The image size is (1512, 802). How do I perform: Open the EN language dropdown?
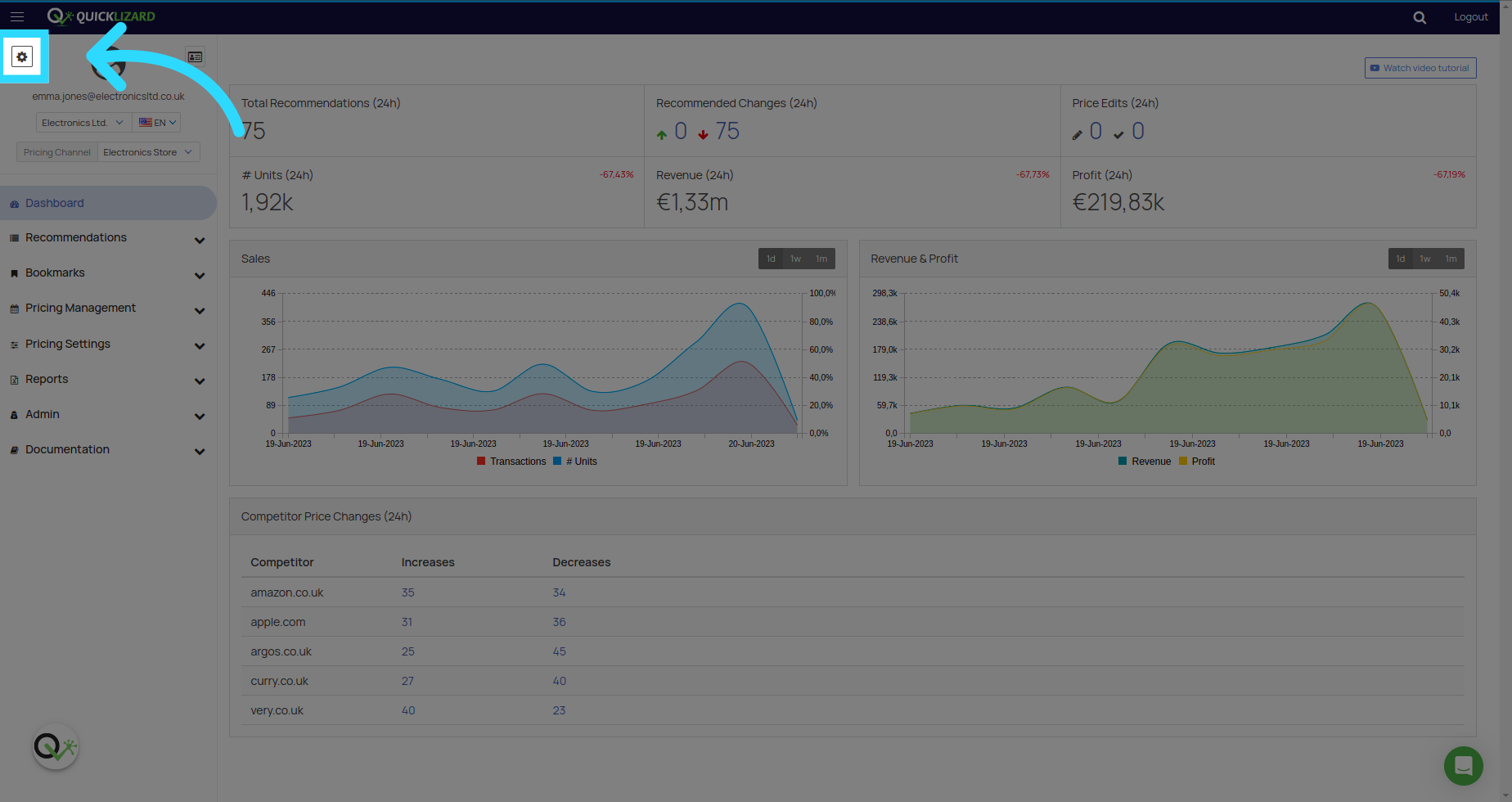click(x=157, y=123)
